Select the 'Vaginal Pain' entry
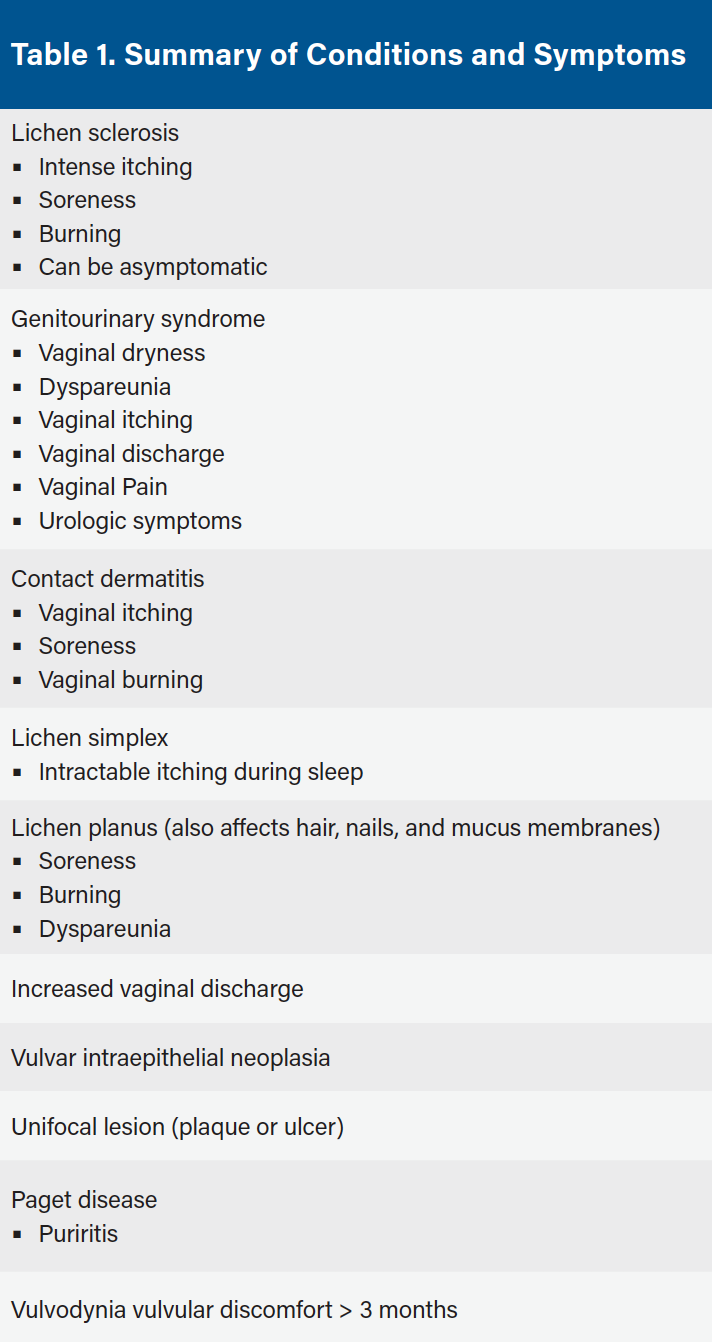Image resolution: width=712 pixels, height=1342 pixels. coord(103,487)
